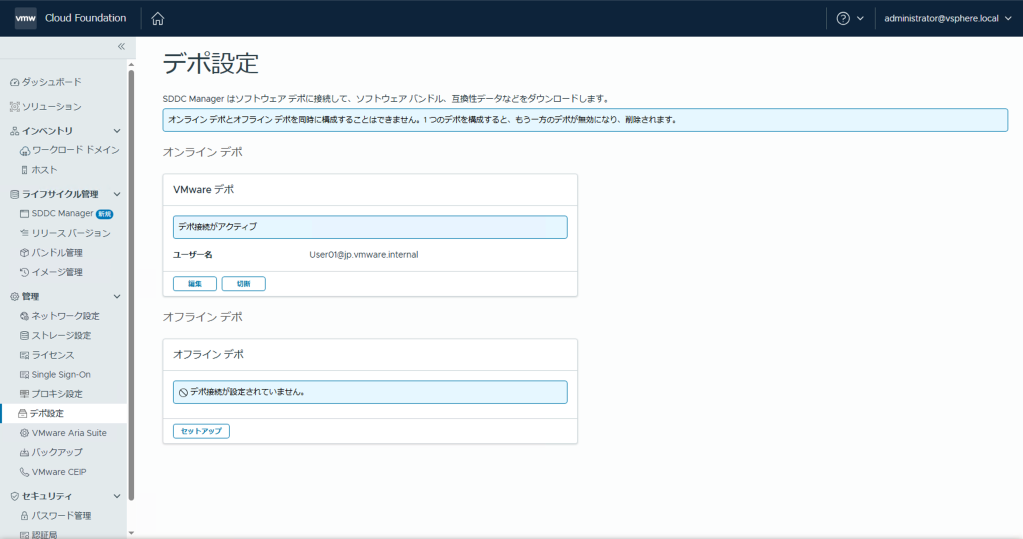Image resolution: width=1023 pixels, height=539 pixels.
Task: Click the ユーザー名 label
Action: (192, 255)
